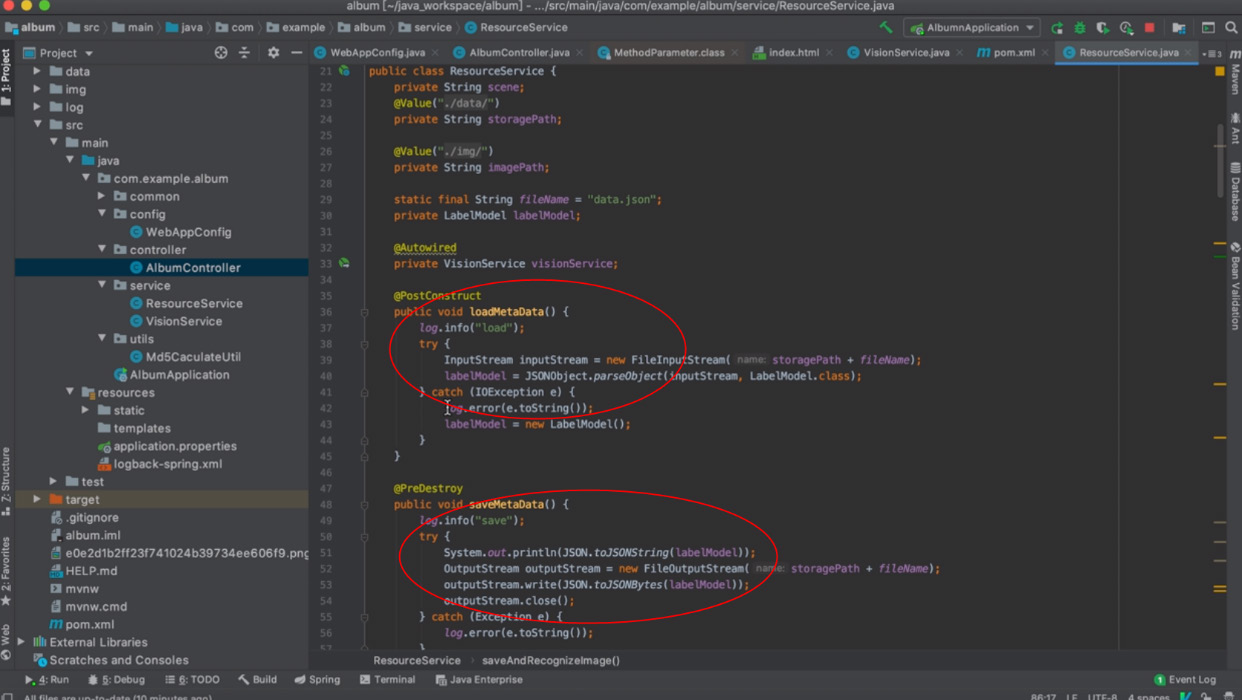Switch to the VisionService.java tab
1242x700 pixels.
pos(905,53)
